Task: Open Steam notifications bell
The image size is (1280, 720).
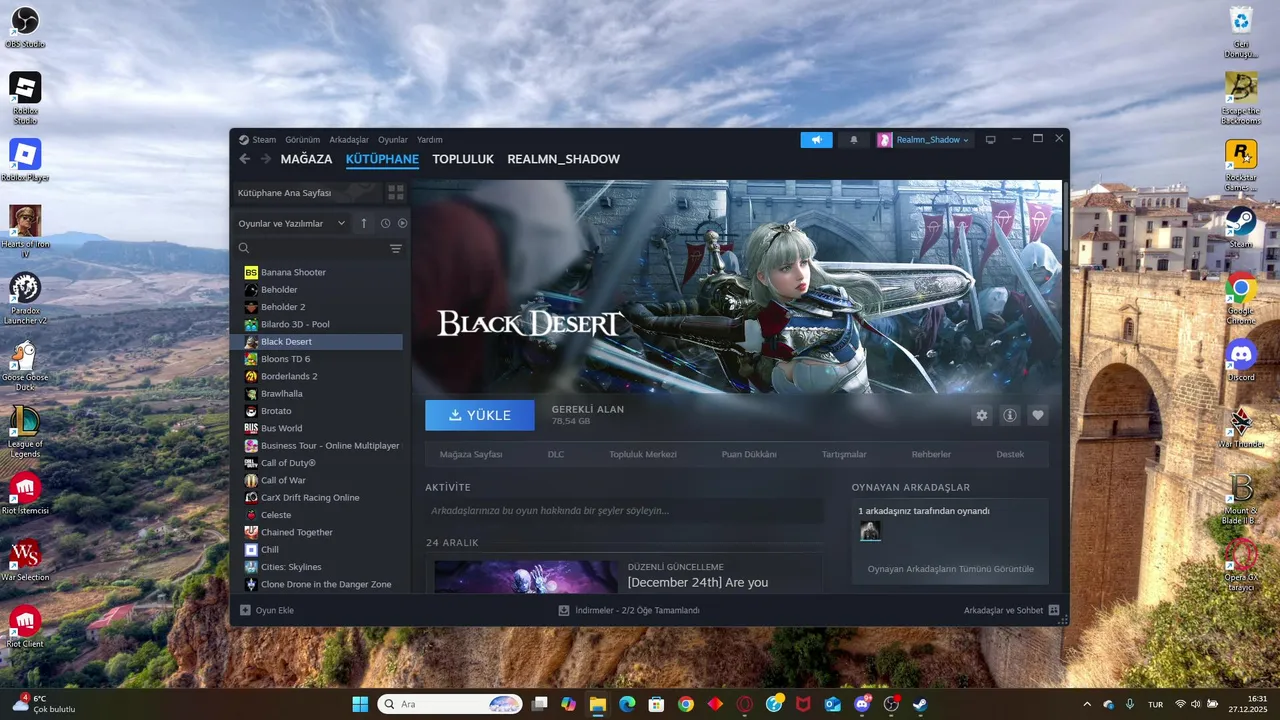Action: tap(853, 140)
